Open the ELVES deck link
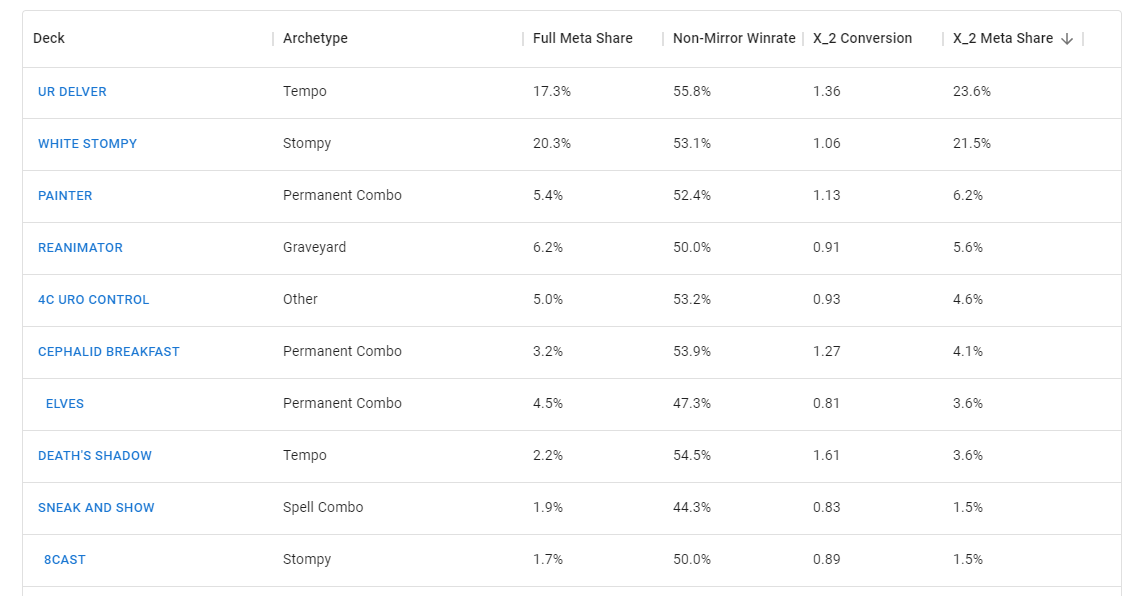 (x=65, y=404)
